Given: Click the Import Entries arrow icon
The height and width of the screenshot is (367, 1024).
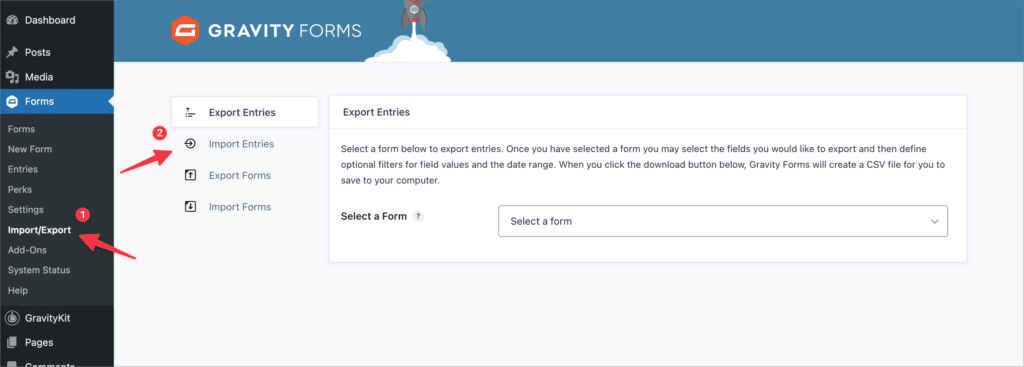Looking at the screenshot, I should pos(191,144).
